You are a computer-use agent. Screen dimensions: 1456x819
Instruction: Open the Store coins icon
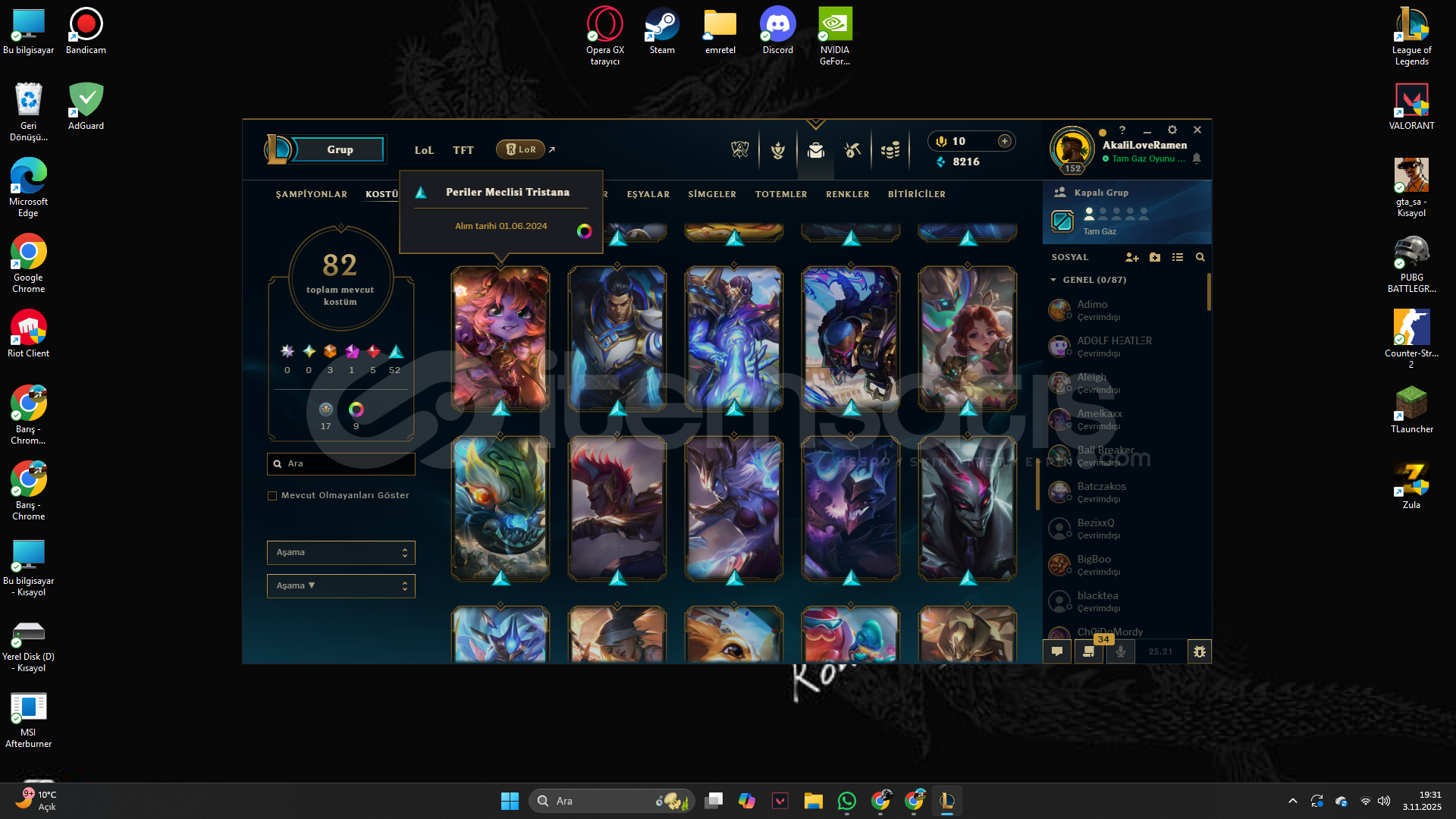890,150
